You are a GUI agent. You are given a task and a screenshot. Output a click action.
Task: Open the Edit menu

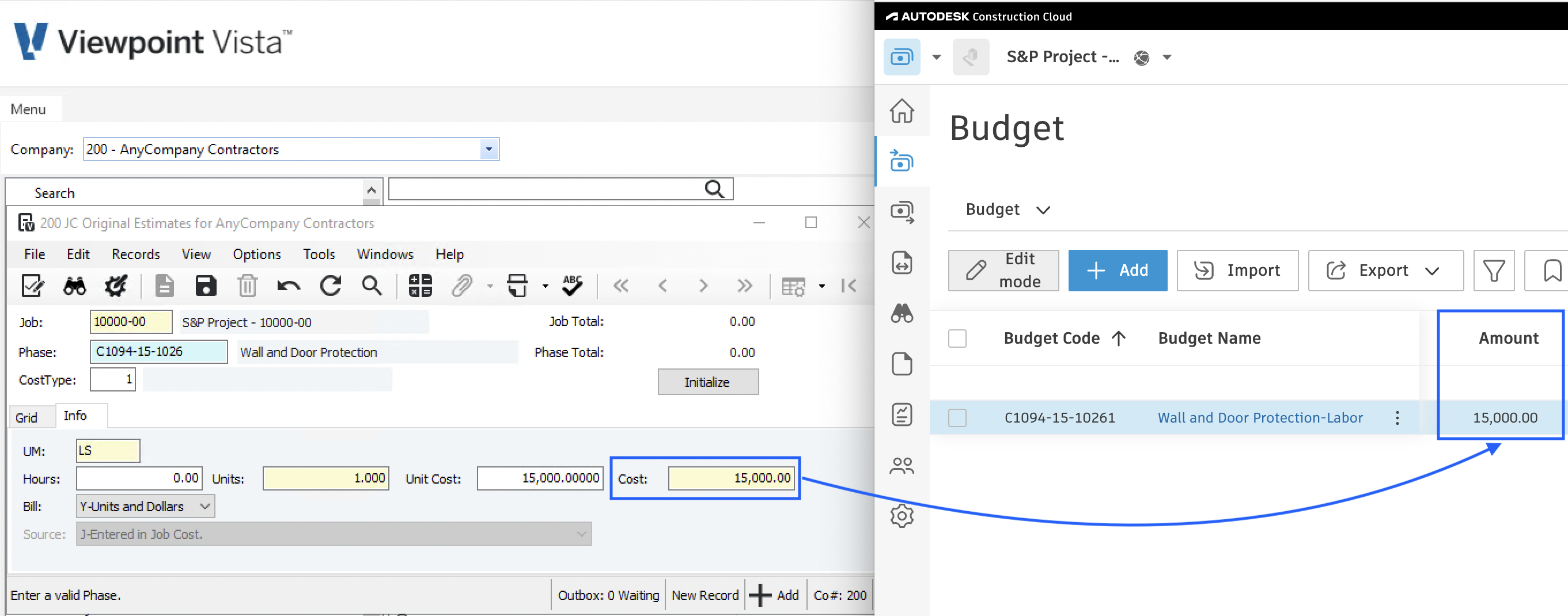coord(78,253)
